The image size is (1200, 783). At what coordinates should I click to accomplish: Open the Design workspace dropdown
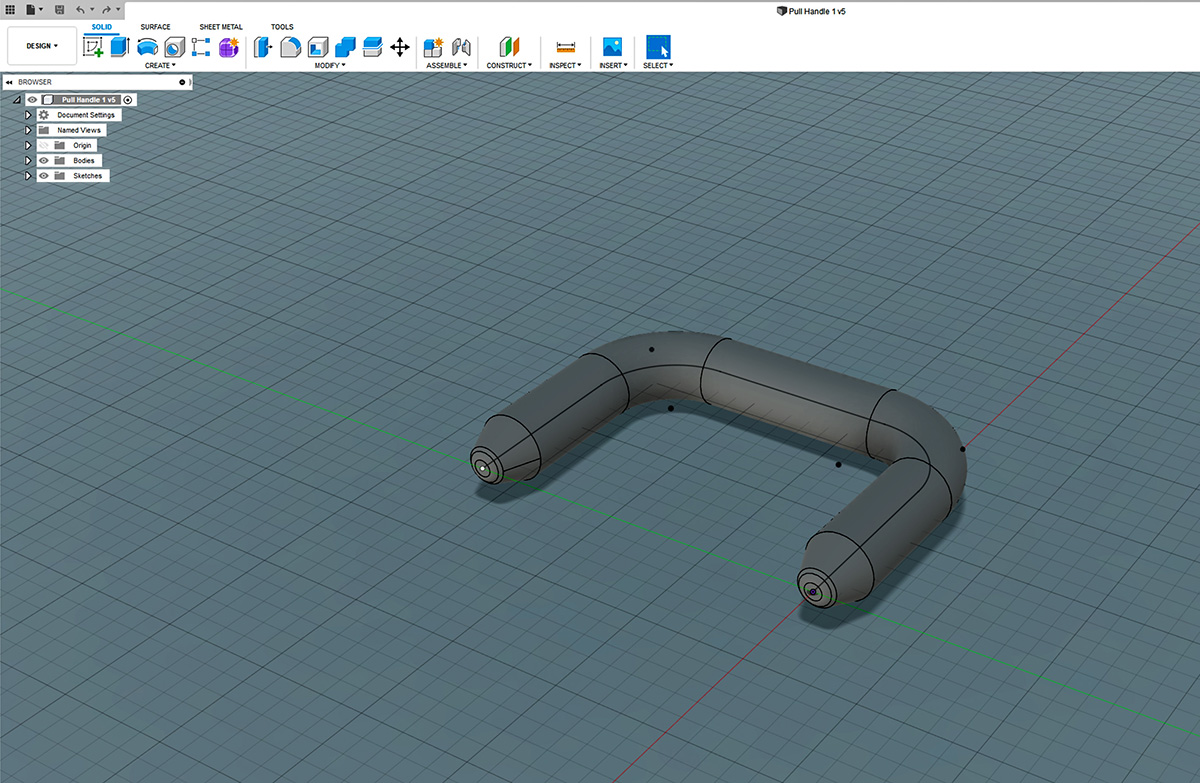(42, 46)
